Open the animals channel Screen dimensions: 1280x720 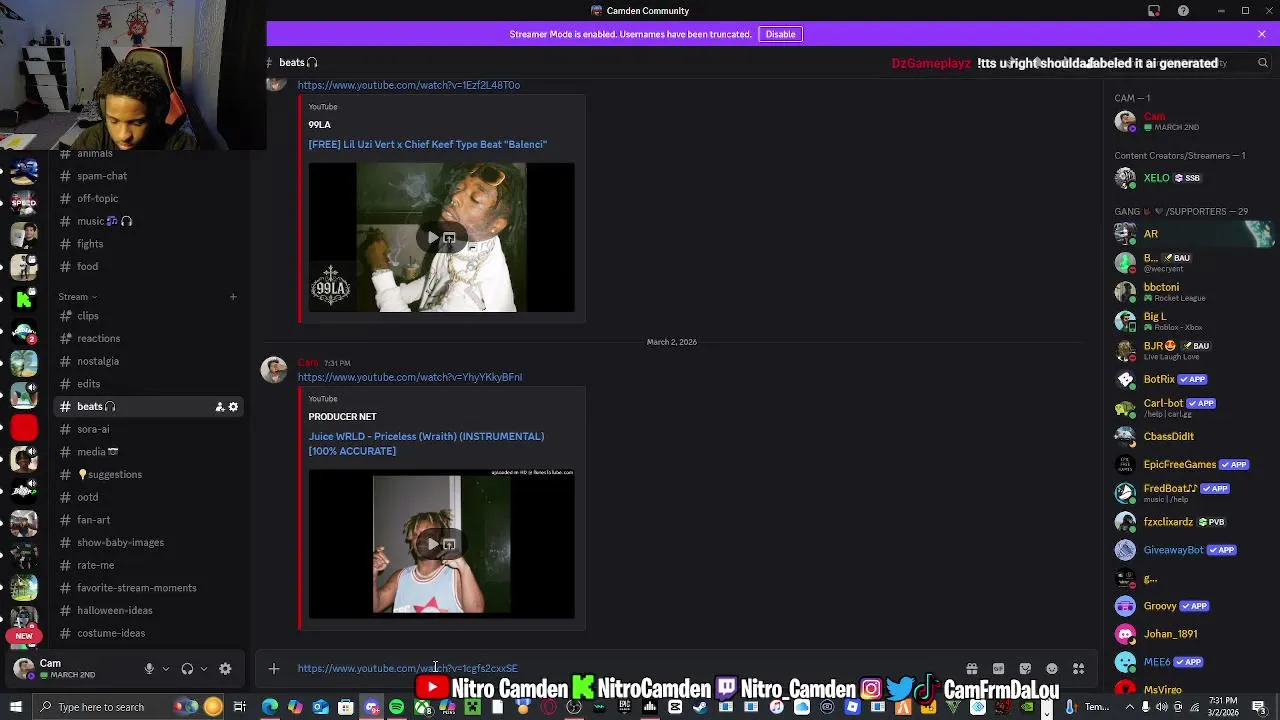coord(147,154)
